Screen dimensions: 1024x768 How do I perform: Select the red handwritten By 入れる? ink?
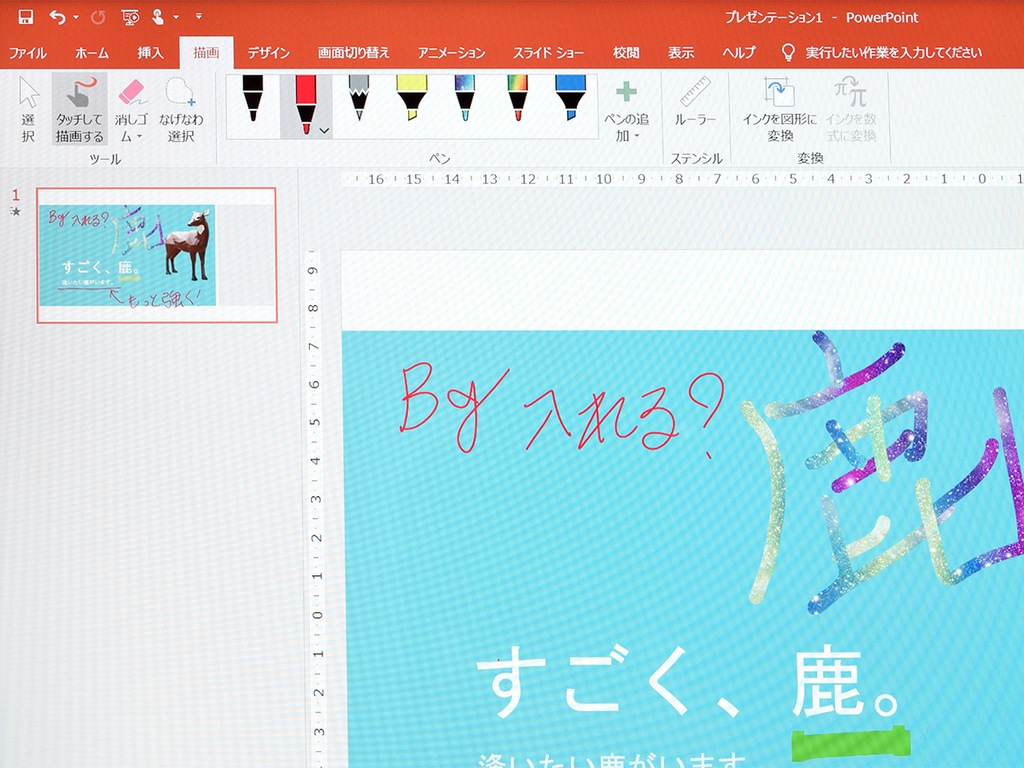point(562,409)
